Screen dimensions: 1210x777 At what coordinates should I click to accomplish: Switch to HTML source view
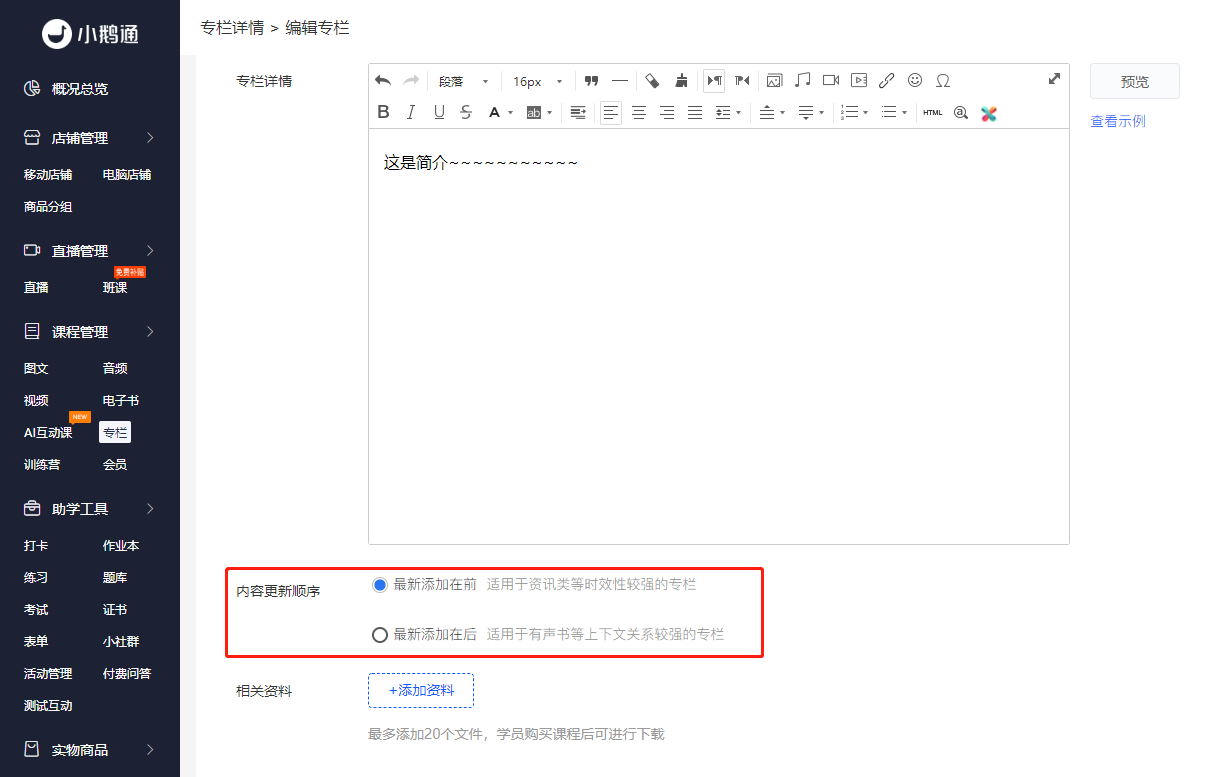(933, 113)
